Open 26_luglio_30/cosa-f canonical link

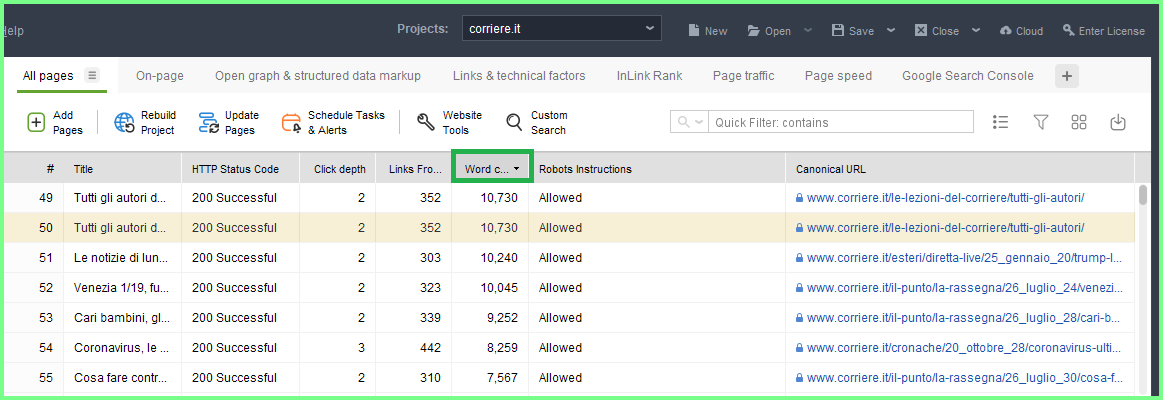(964, 378)
